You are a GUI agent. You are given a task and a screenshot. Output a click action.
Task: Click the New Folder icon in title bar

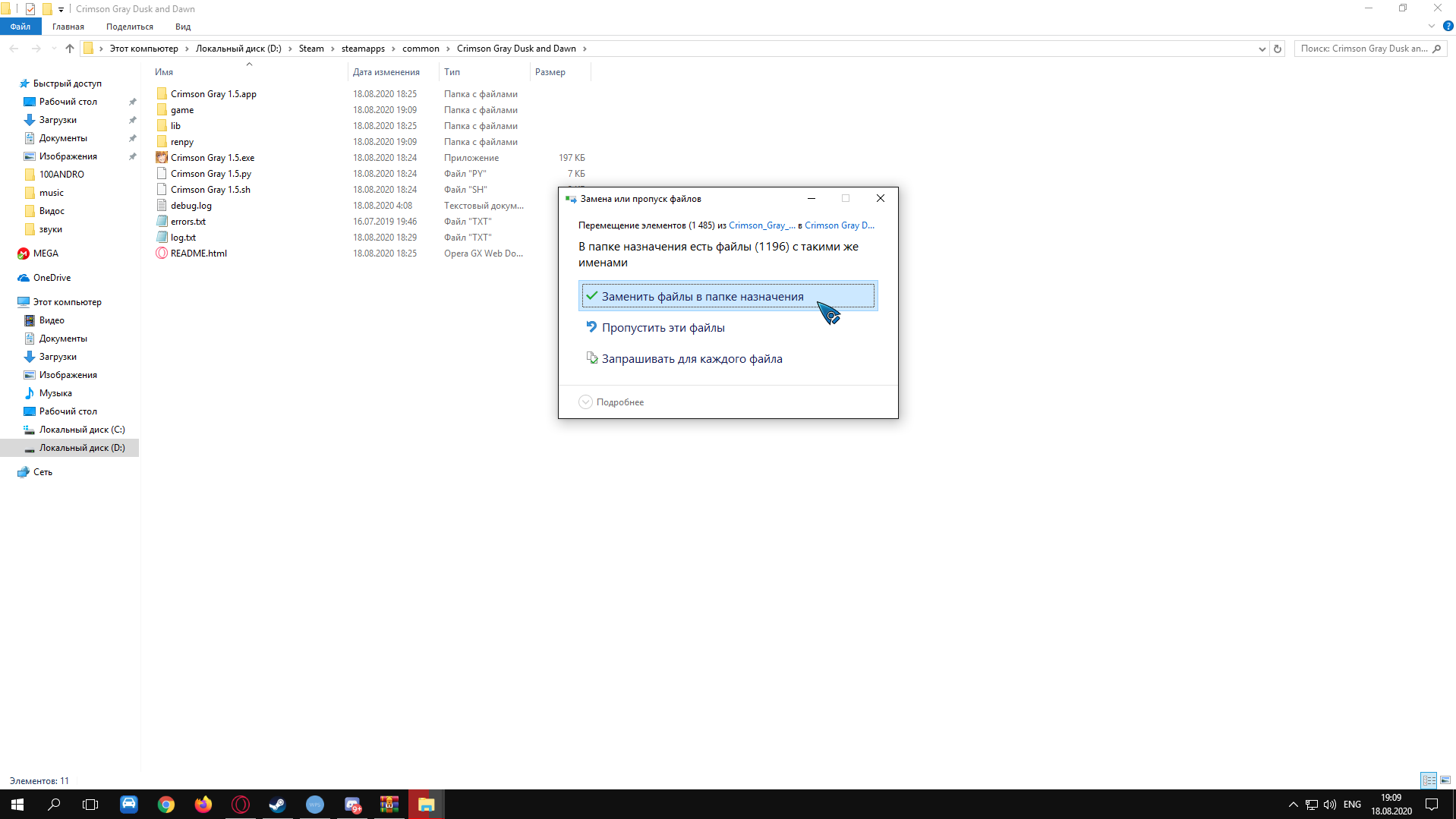point(47,8)
